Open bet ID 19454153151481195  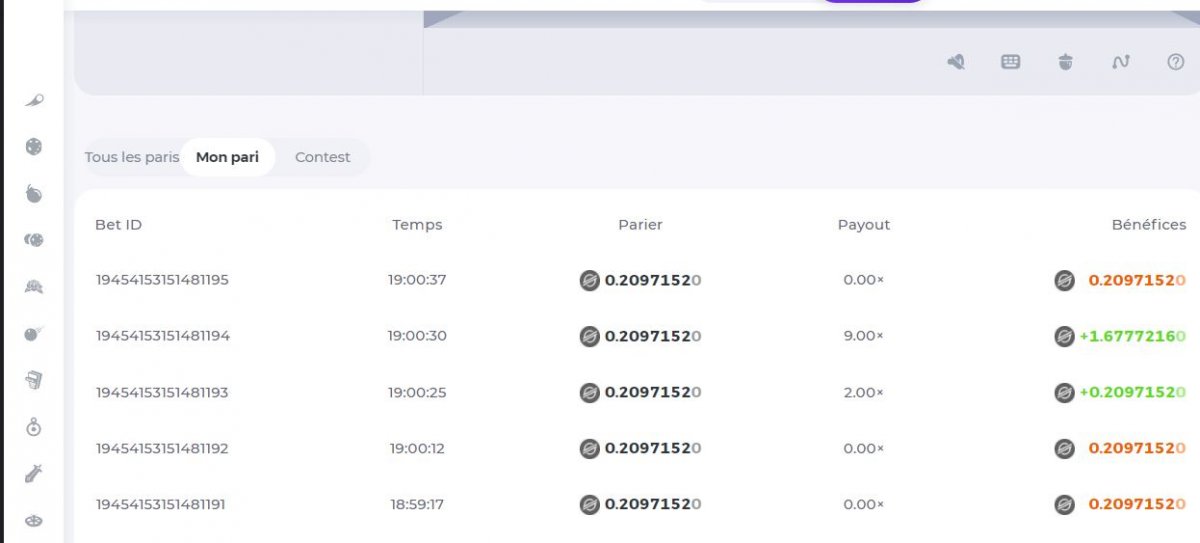pos(162,280)
